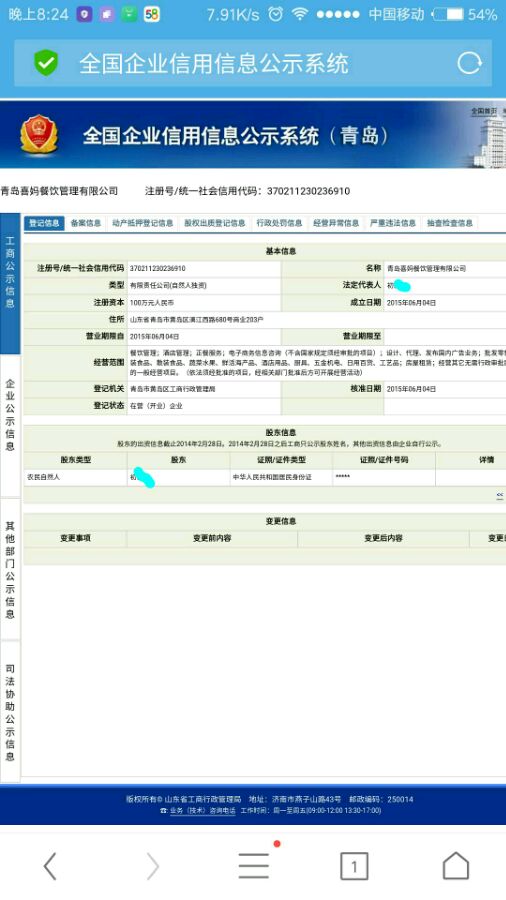
Task: Open the 股权出质登记信息 tab
Action: [215, 223]
